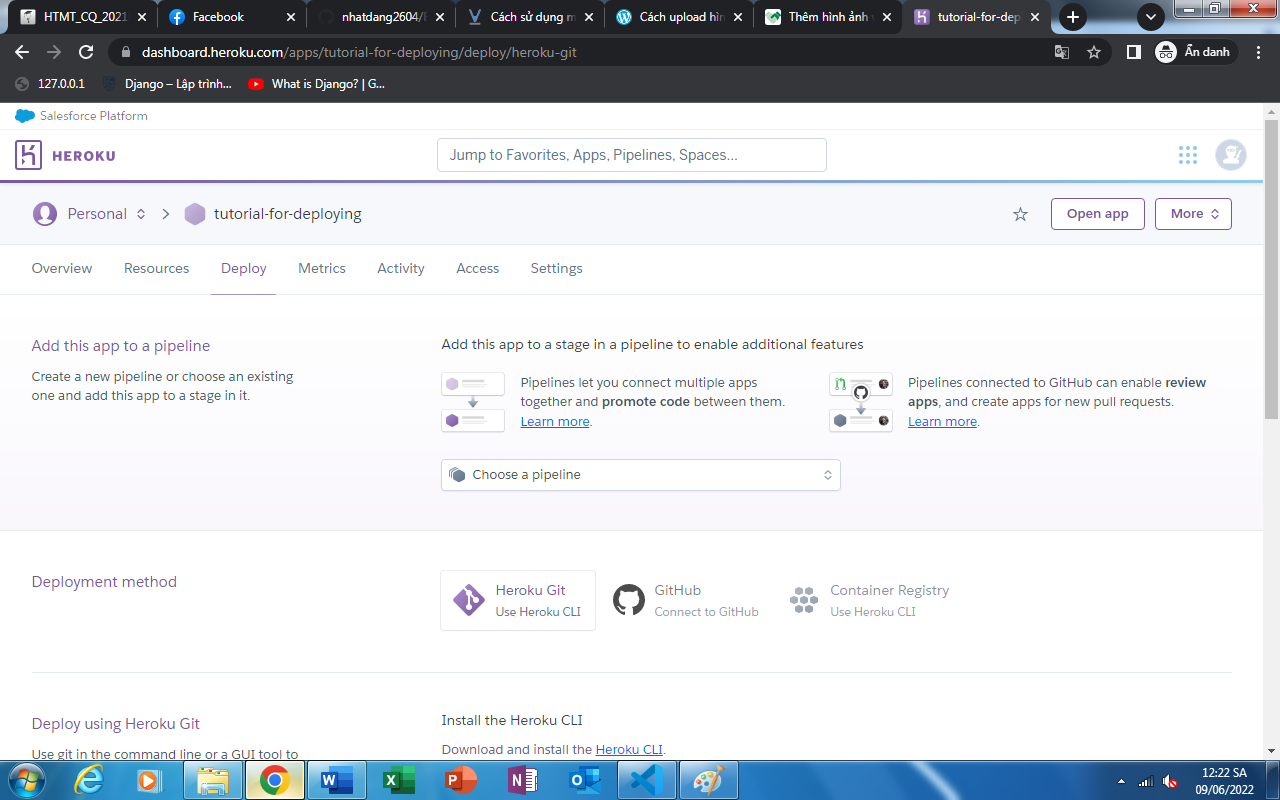The image size is (1280, 800).
Task: Click the Salesforce Platform cloud logo
Action: [25, 116]
